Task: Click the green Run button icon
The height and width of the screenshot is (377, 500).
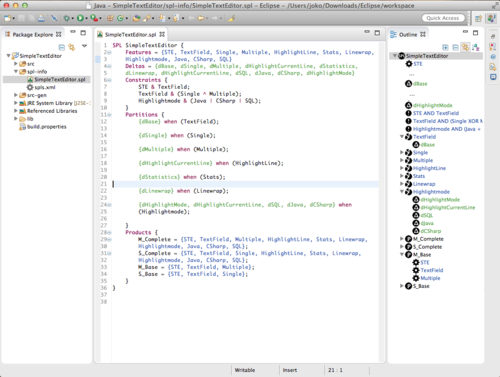Action: (x=80, y=18)
